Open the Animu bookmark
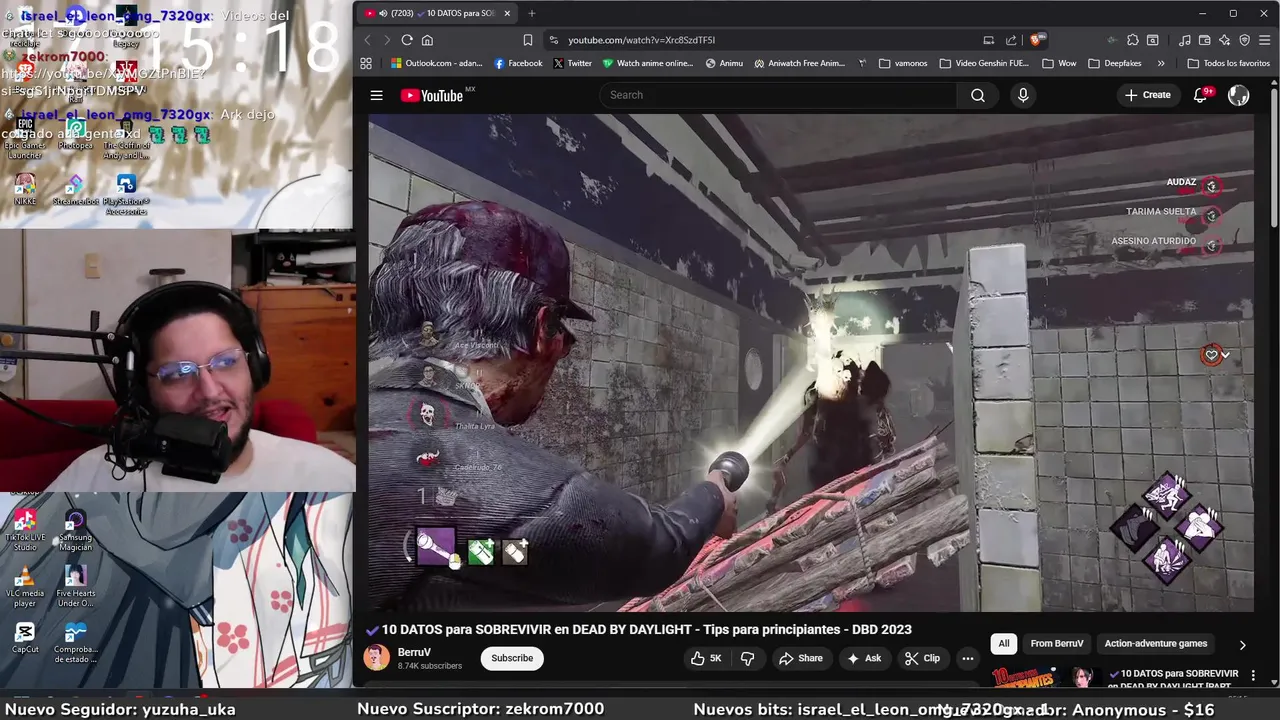This screenshot has width=1280, height=720. (724, 63)
